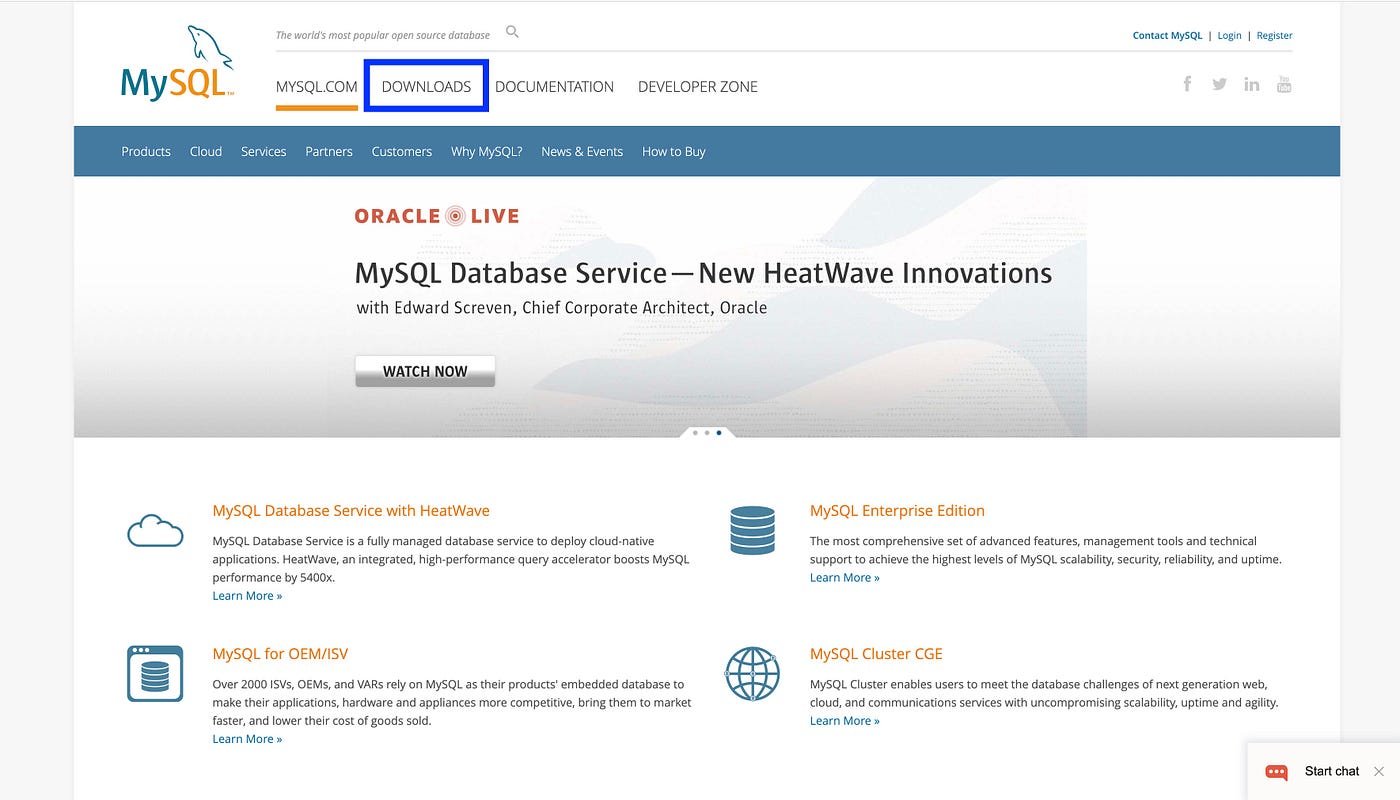Click the banner headline about HeatWave Innovations
This screenshot has height=800, width=1400.
click(x=703, y=273)
